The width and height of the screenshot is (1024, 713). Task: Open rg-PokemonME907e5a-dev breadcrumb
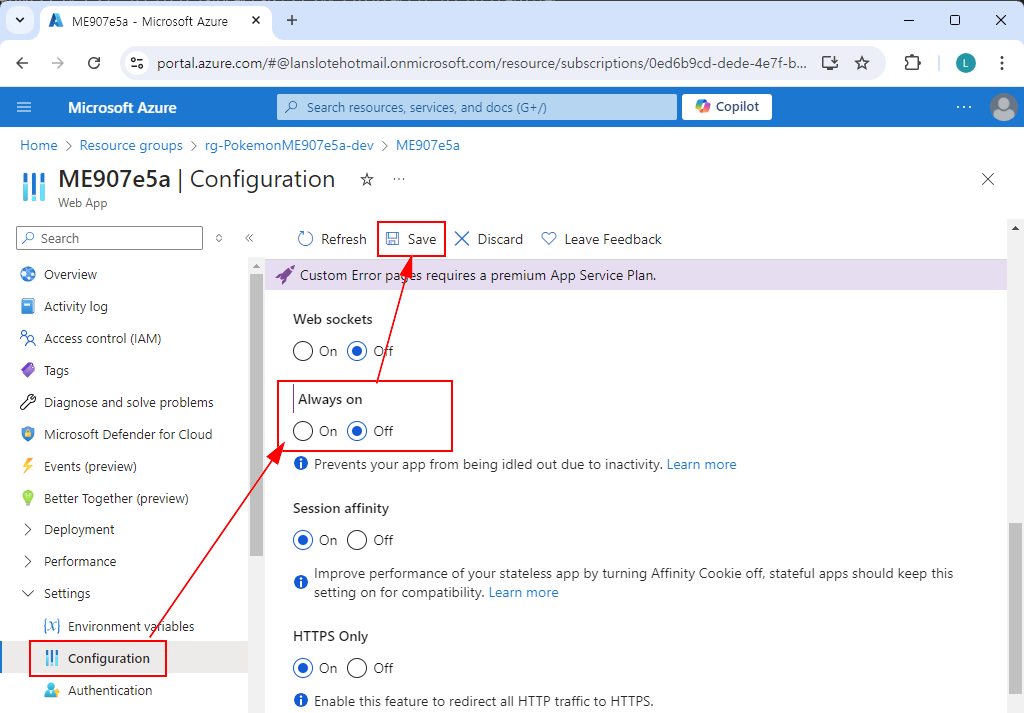click(x=289, y=145)
